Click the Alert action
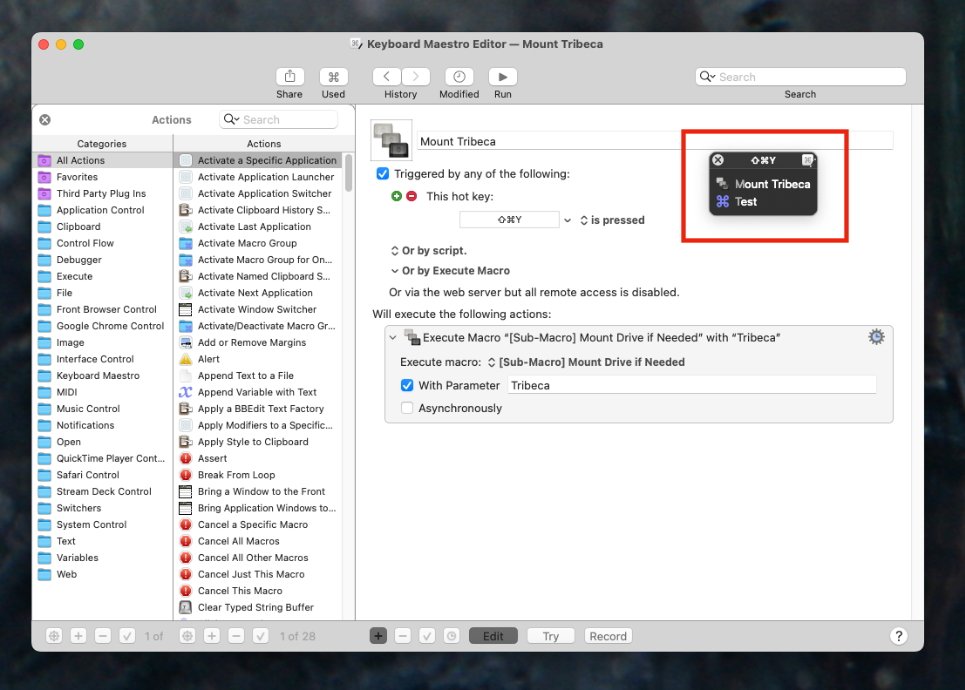965x690 pixels. [x=258, y=359]
